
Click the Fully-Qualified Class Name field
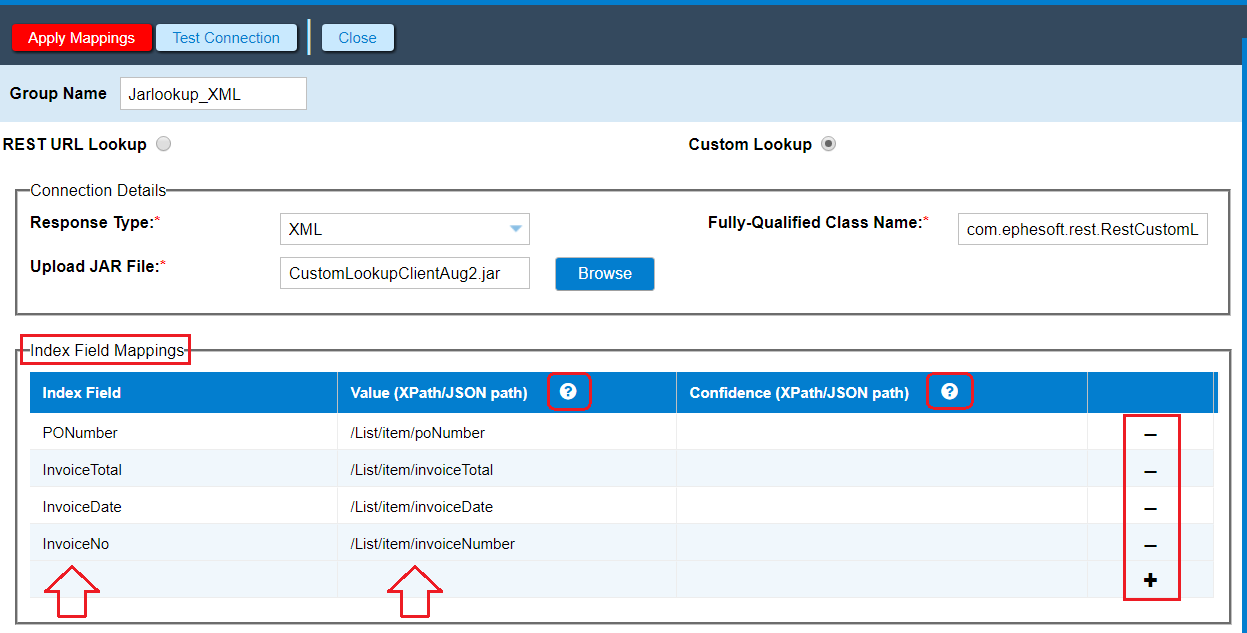tap(1082, 229)
